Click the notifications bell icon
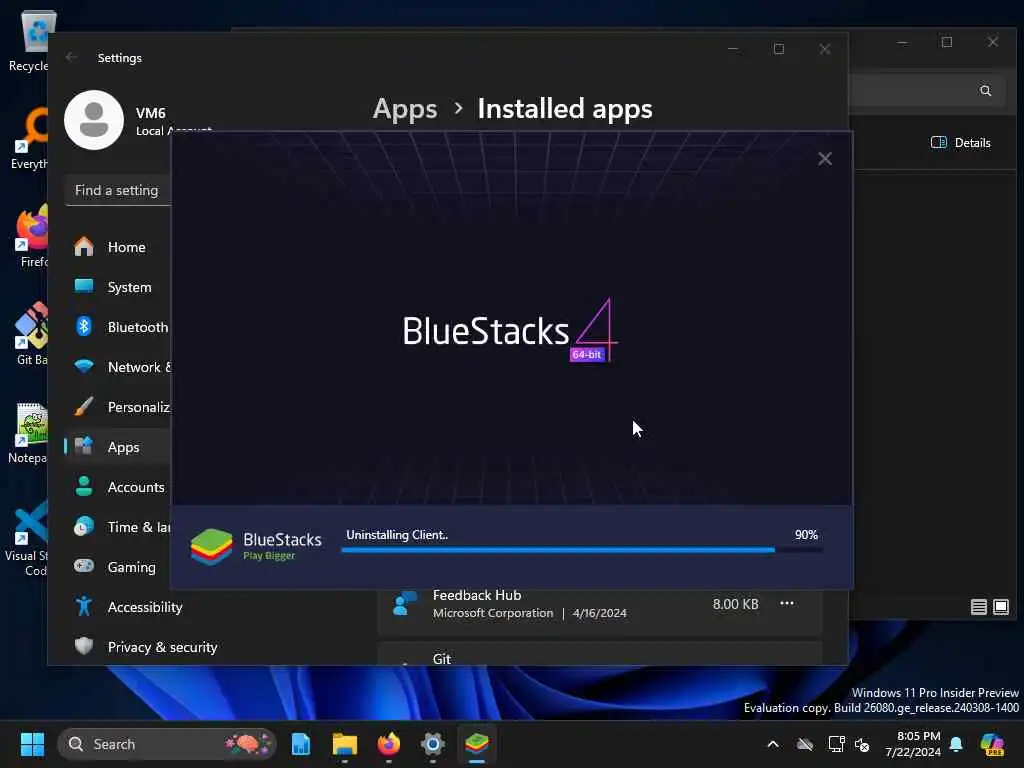This screenshot has width=1024, height=768. pyautogui.click(x=956, y=744)
